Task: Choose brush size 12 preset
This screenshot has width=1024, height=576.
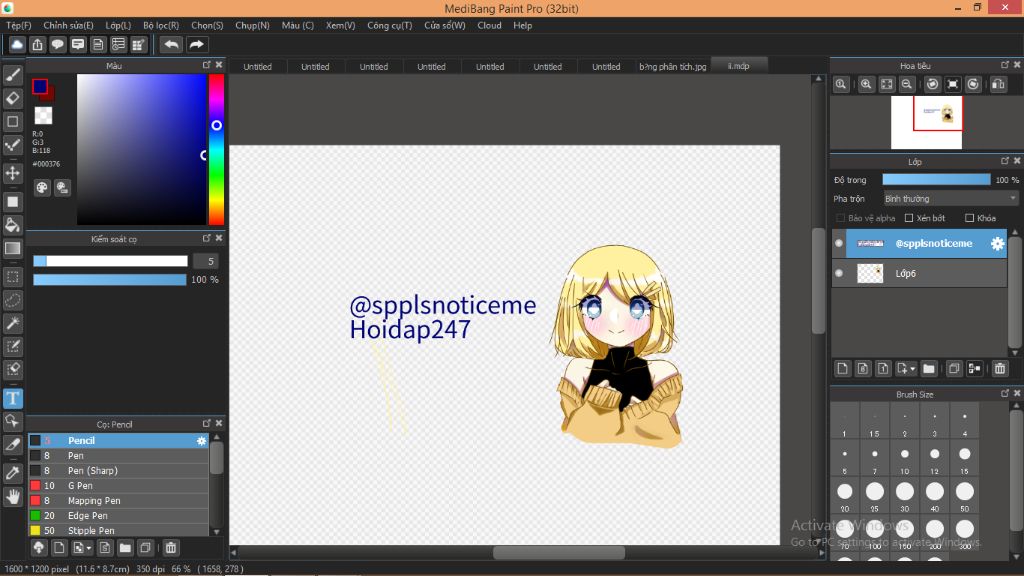Action: pyautogui.click(x=935, y=459)
